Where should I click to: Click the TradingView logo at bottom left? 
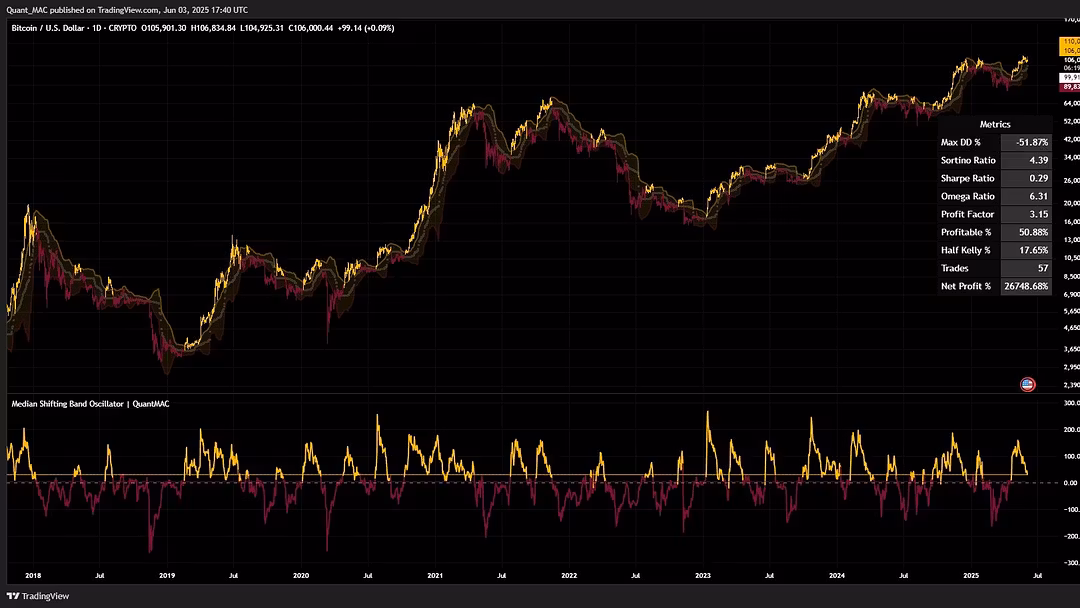[38, 596]
